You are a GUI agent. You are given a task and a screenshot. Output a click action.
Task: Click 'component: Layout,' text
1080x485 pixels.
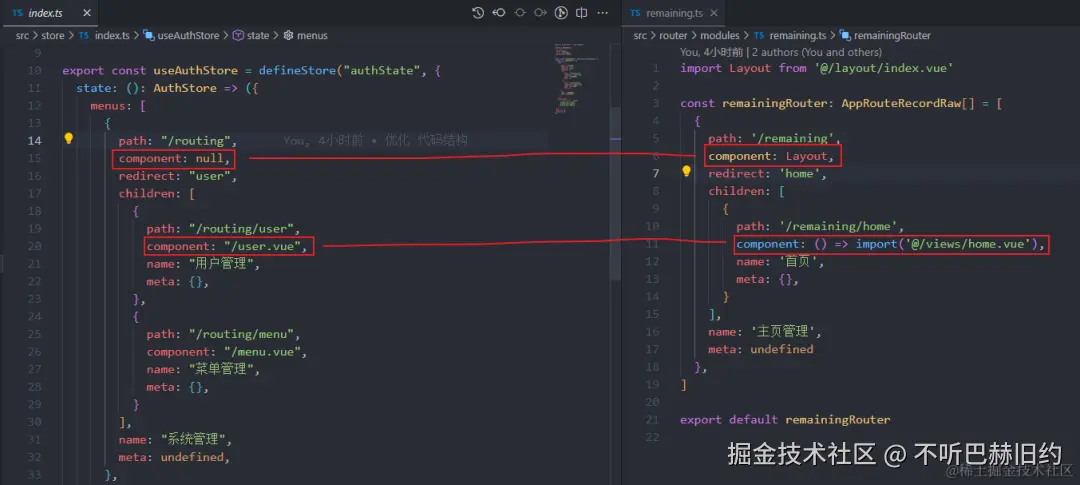tap(771, 156)
